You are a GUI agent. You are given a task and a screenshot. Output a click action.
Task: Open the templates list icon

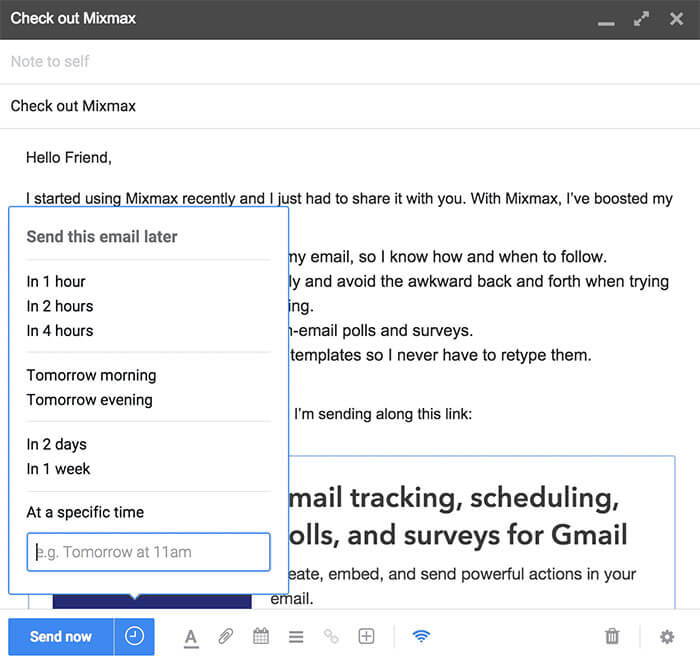296,637
